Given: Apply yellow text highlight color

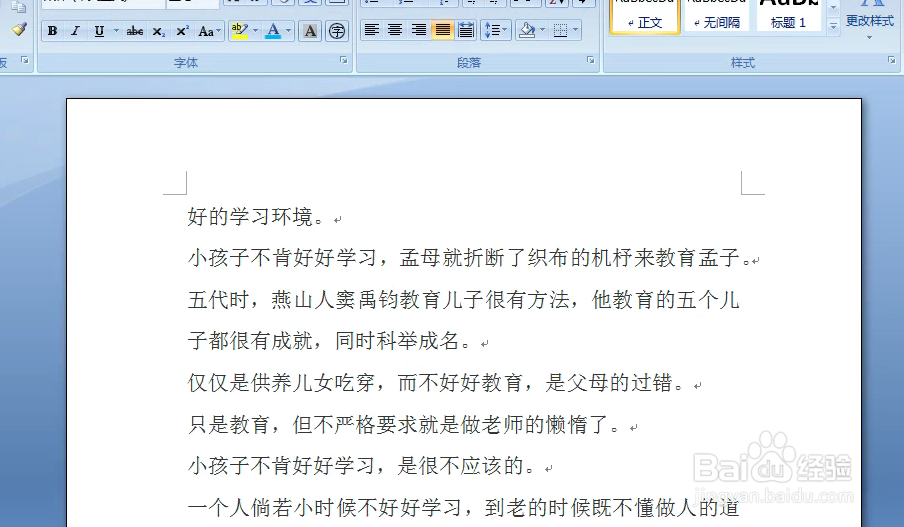Looking at the screenshot, I should pyautogui.click(x=239, y=31).
